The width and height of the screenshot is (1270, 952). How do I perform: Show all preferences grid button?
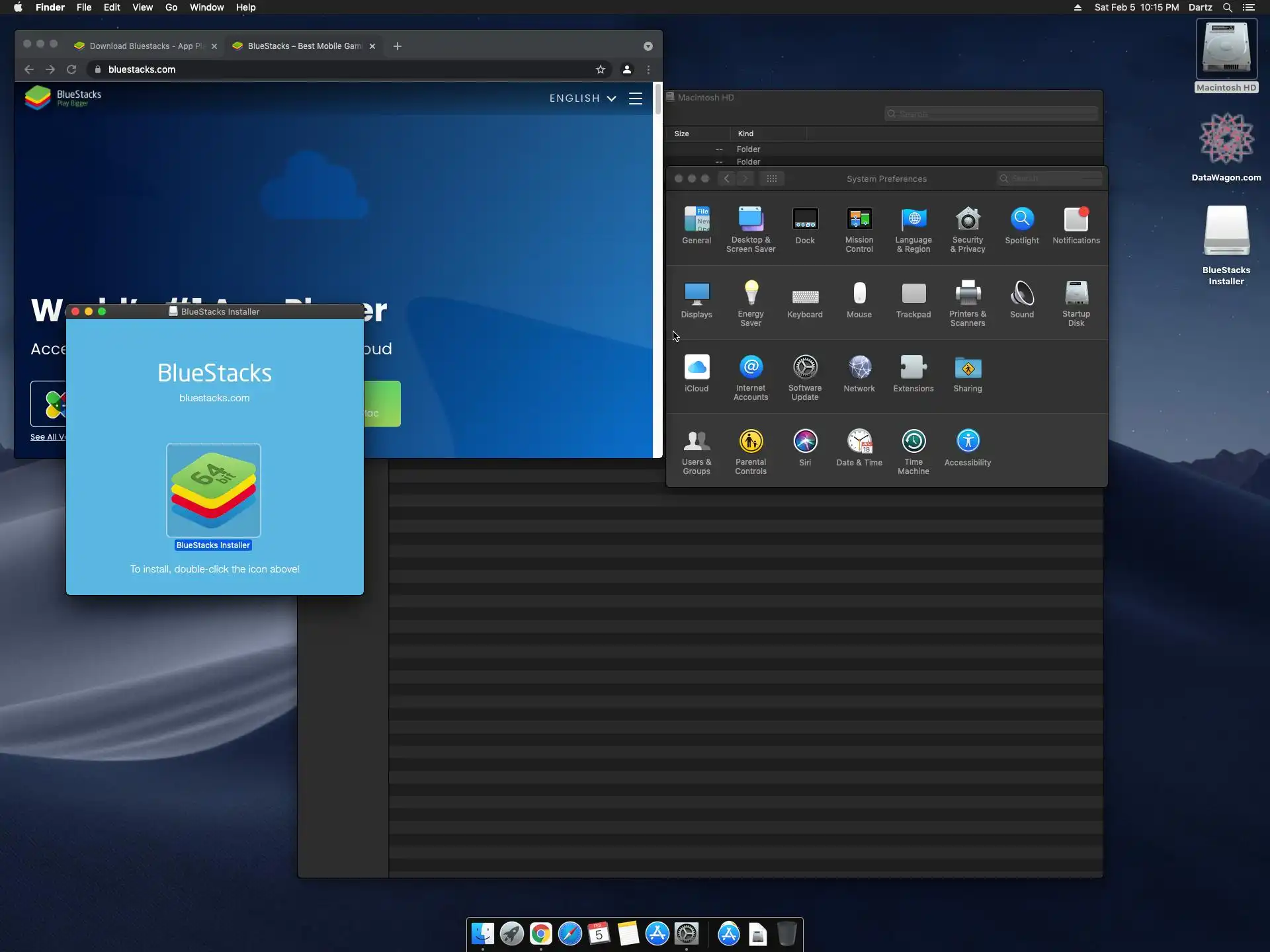[x=771, y=178]
